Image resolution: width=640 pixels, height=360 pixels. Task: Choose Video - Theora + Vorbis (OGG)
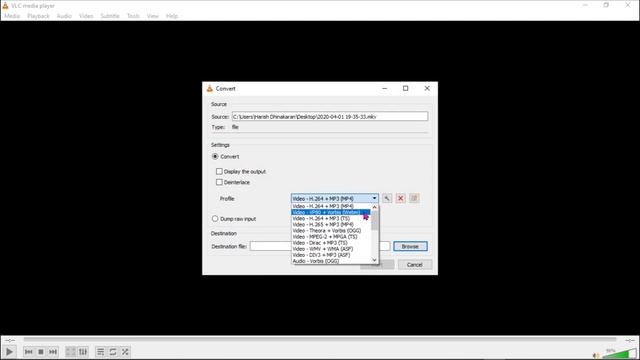[x=331, y=231]
